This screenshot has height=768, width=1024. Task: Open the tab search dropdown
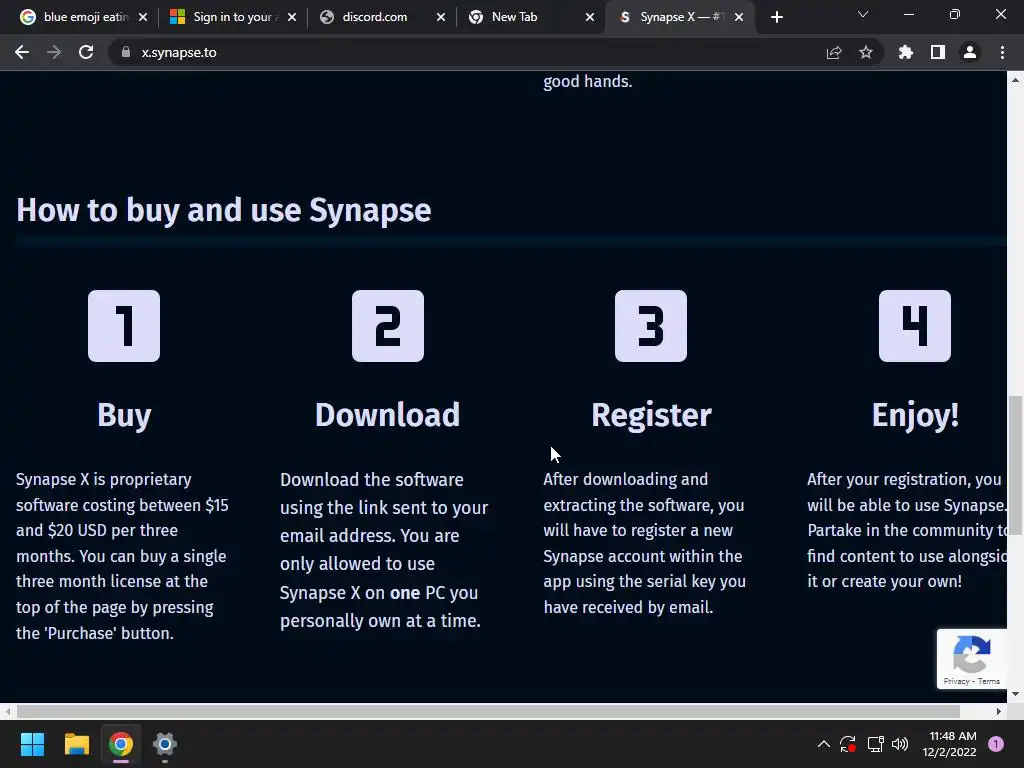tap(863, 14)
